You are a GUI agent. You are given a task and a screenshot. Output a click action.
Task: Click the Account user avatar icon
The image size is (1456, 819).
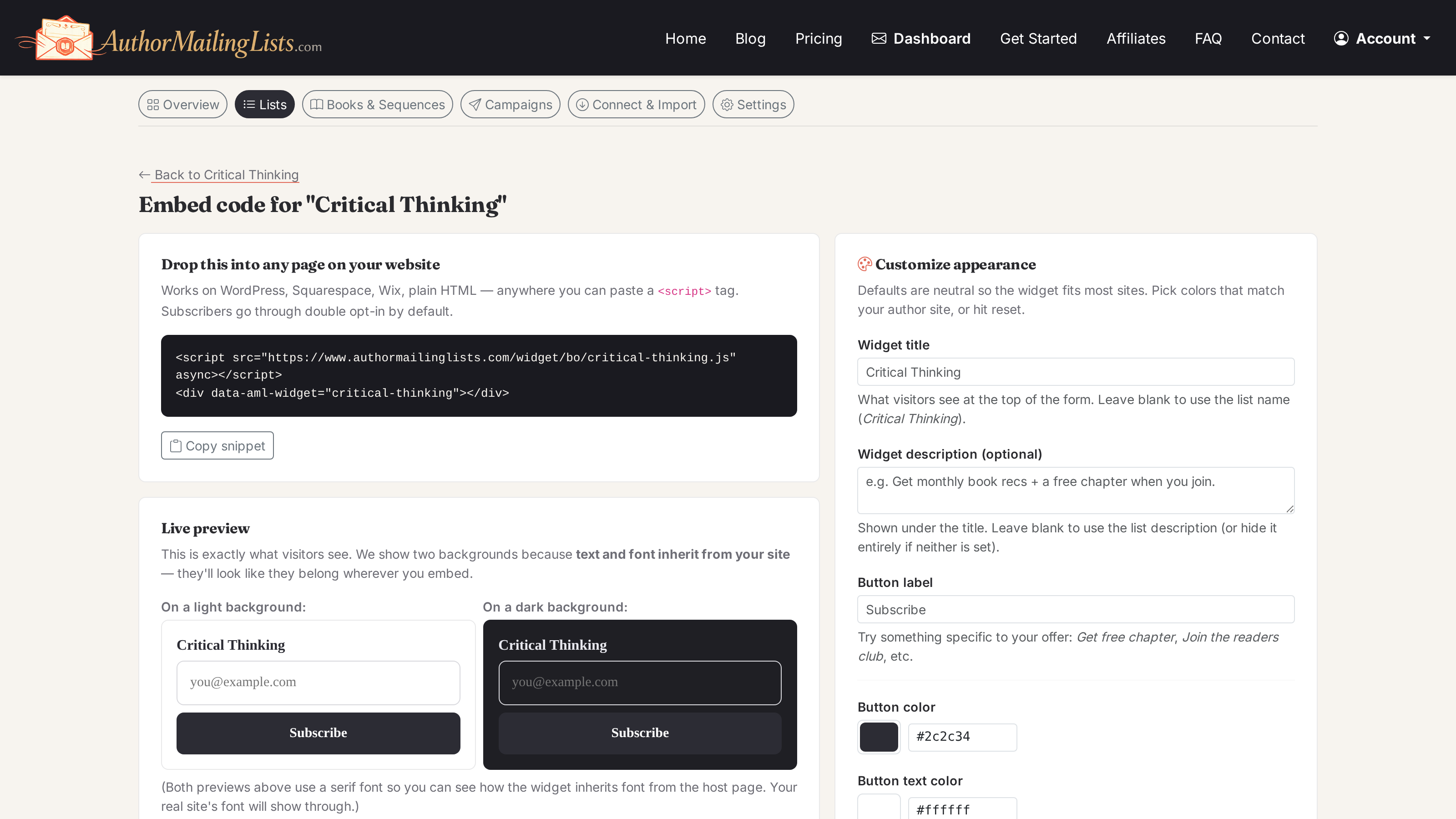(x=1341, y=38)
